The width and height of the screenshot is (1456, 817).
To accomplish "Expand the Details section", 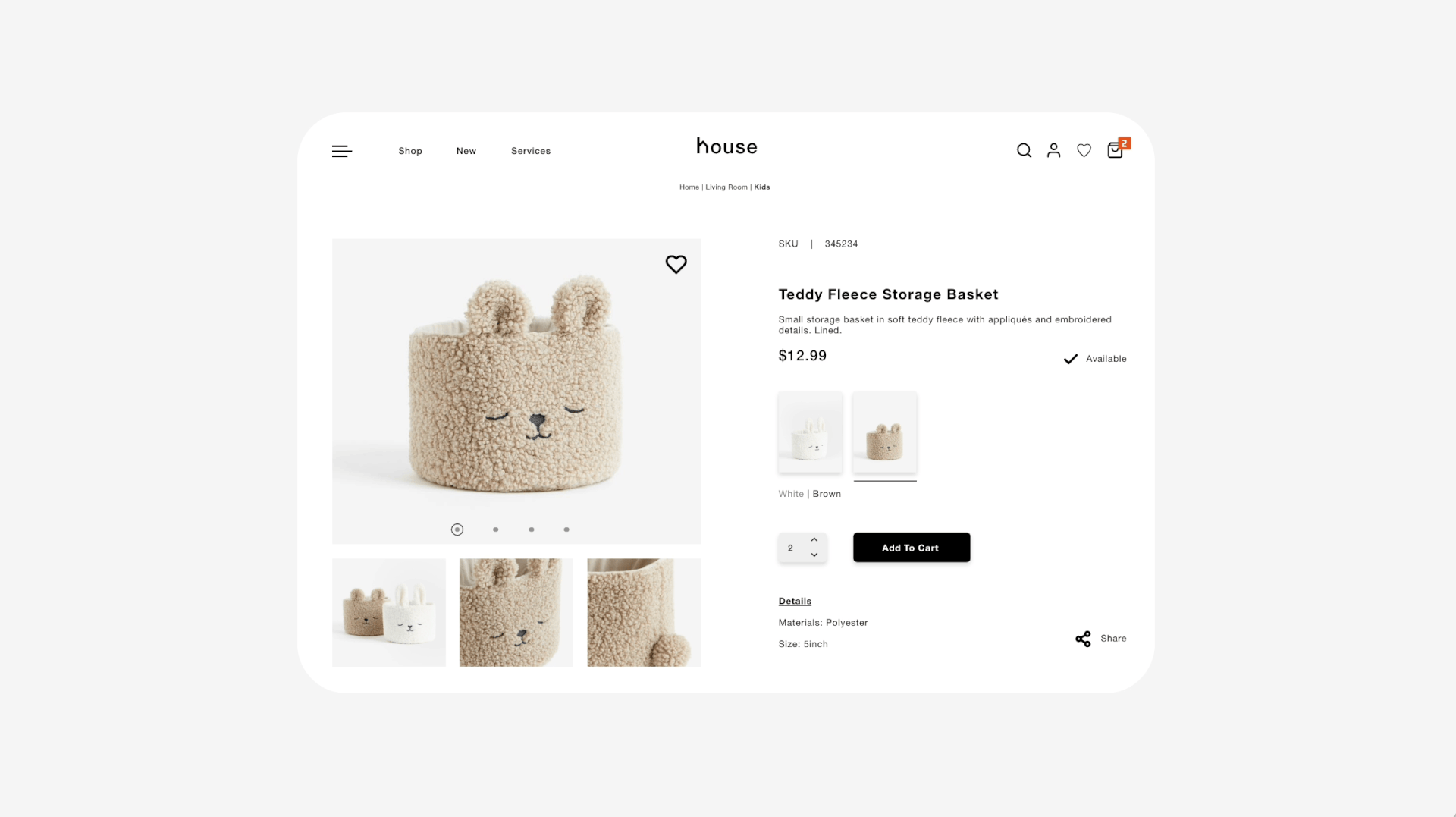I will pos(795,601).
